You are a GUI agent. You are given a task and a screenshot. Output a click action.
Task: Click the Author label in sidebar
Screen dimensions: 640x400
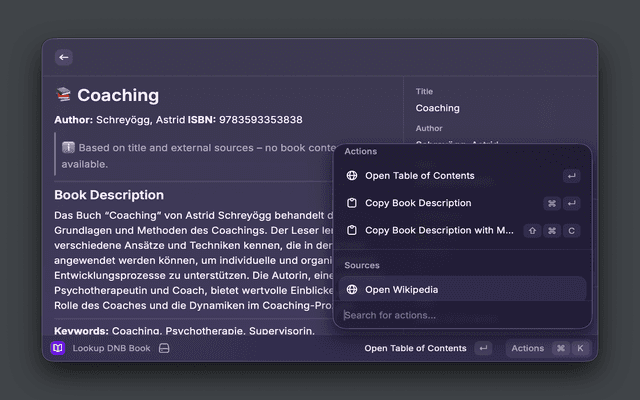coord(429,128)
